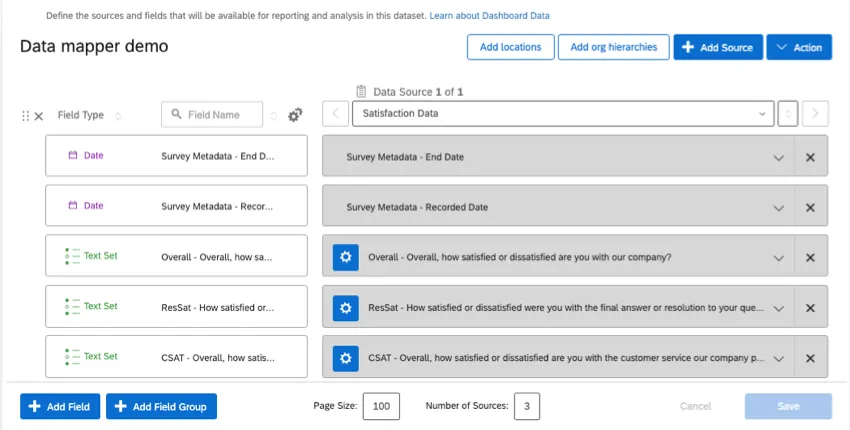Click the Page Size input field

pyautogui.click(x=381, y=406)
